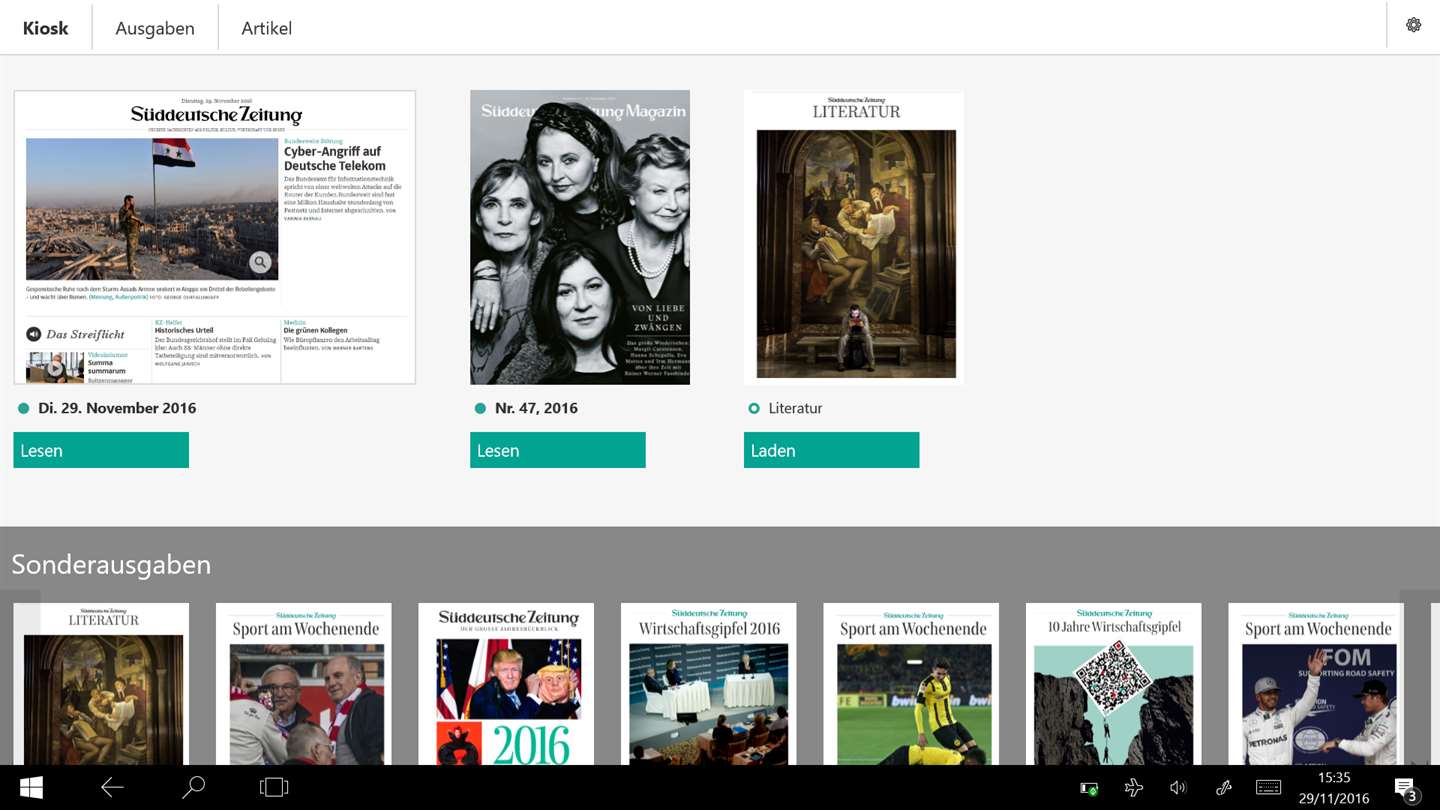Open the Süddeutsche Zeitung front page thumbnail
This screenshot has width=1440, height=810.
(215, 237)
